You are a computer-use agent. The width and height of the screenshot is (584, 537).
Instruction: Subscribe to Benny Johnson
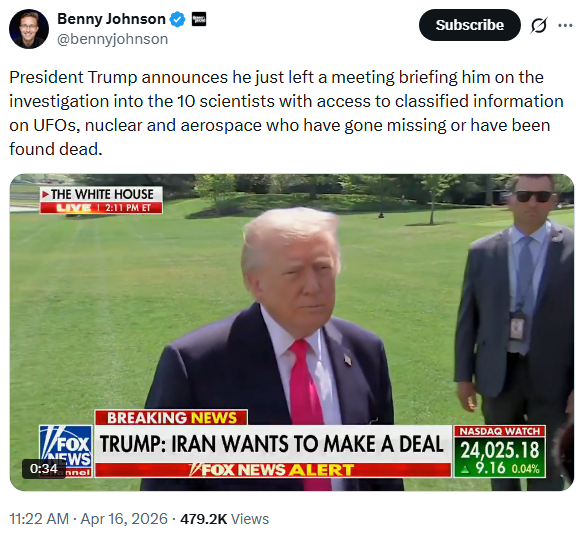click(x=470, y=25)
